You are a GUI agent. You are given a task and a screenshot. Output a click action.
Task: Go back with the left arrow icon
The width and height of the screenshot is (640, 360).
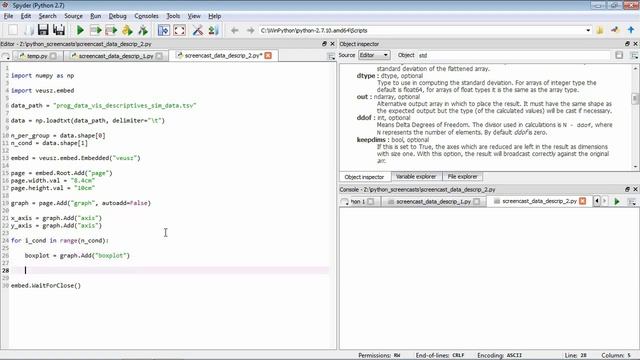(x=234, y=31)
